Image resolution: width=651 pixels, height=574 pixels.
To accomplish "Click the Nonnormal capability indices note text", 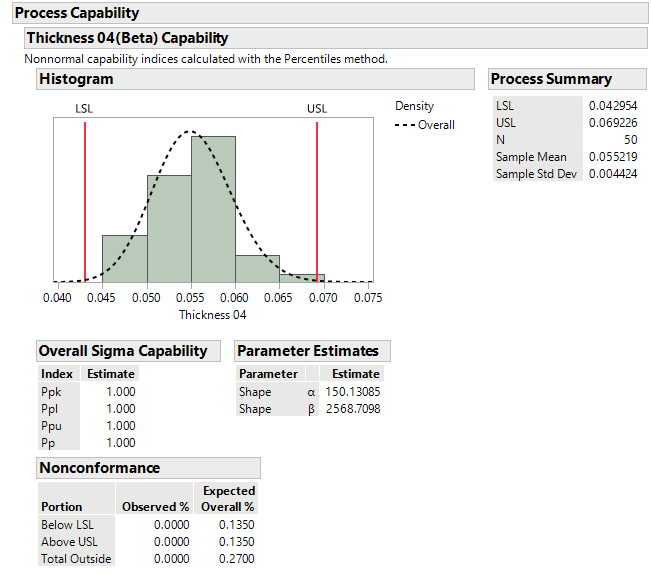I will tap(206, 59).
